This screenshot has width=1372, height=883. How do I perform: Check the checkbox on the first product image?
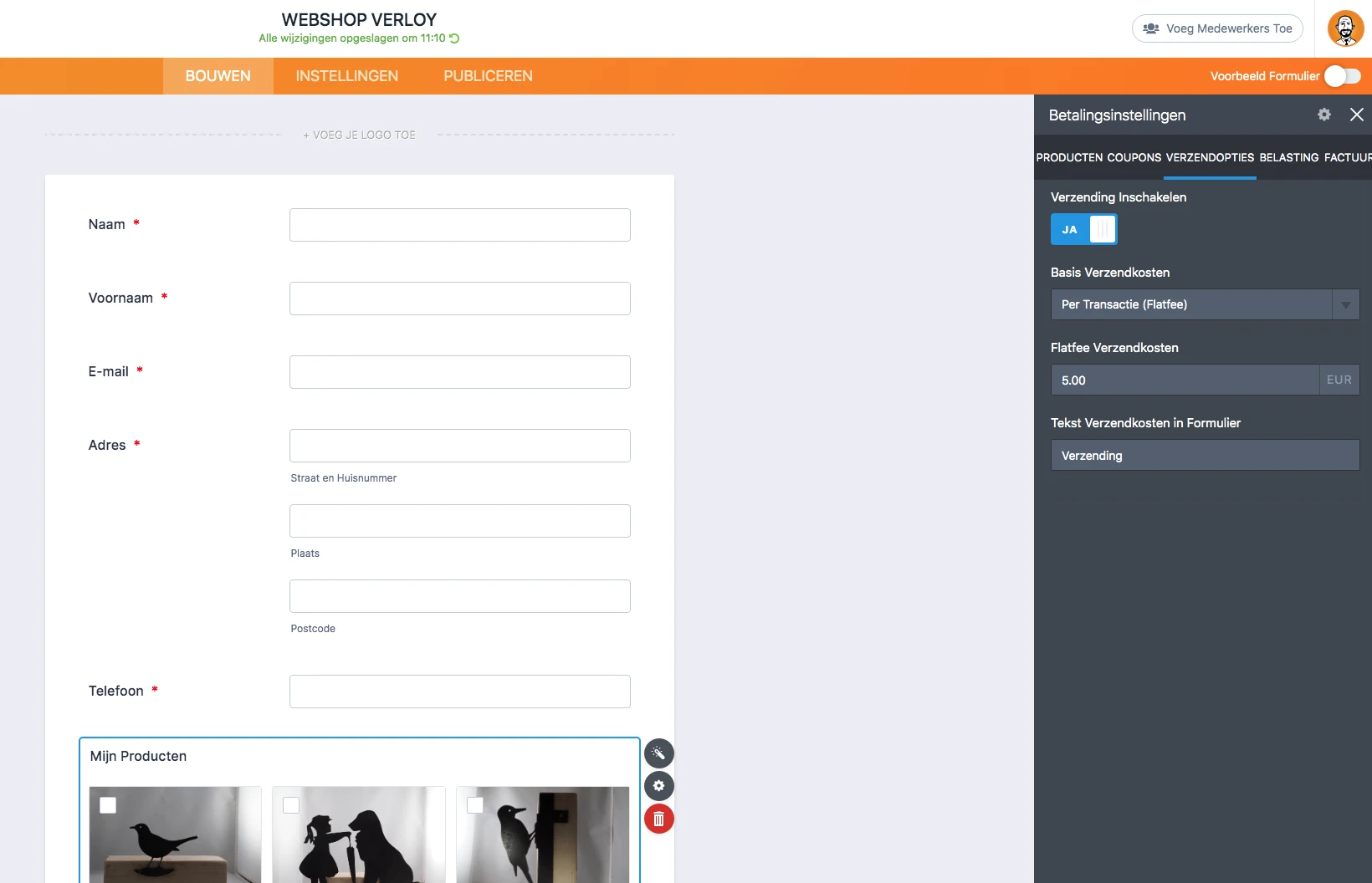pos(107,805)
